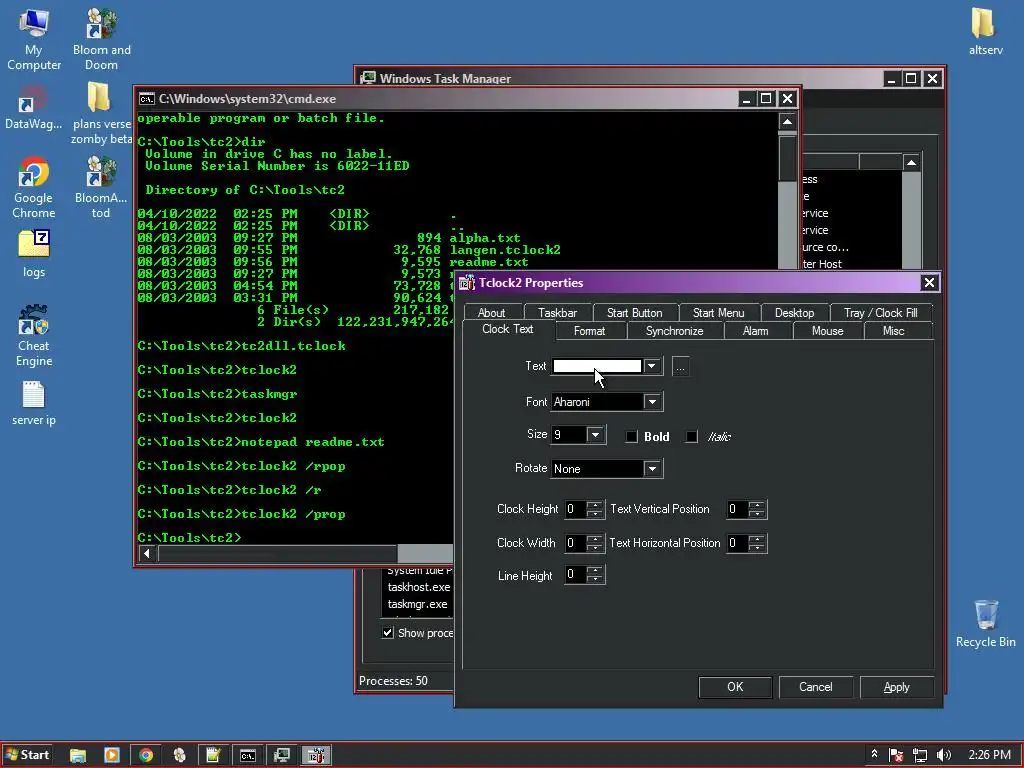The width and height of the screenshot is (1024, 768).
Task: Click the flower icon in taskbar
Action: pos(180,756)
